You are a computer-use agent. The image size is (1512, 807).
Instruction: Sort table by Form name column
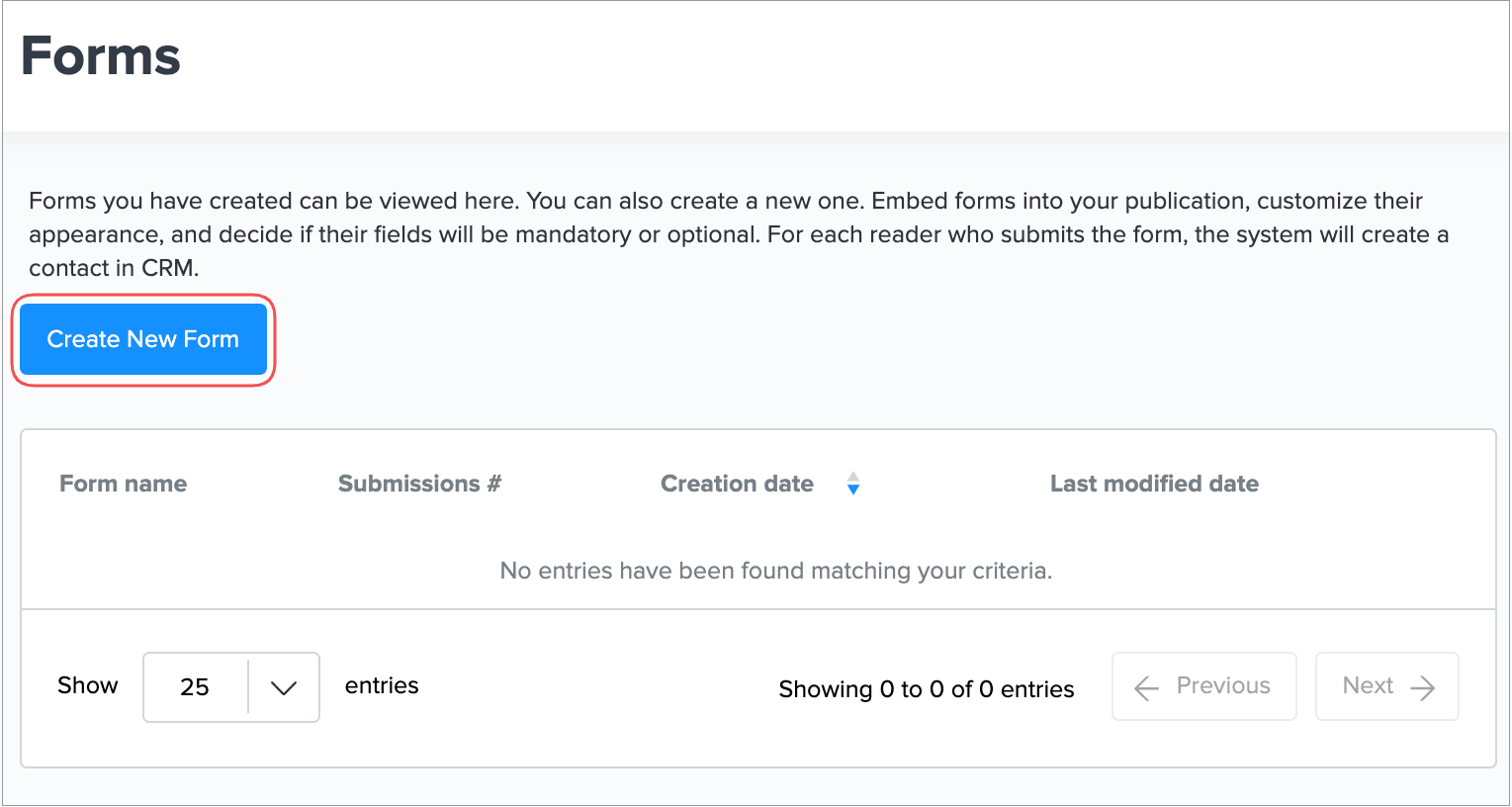[123, 484]
